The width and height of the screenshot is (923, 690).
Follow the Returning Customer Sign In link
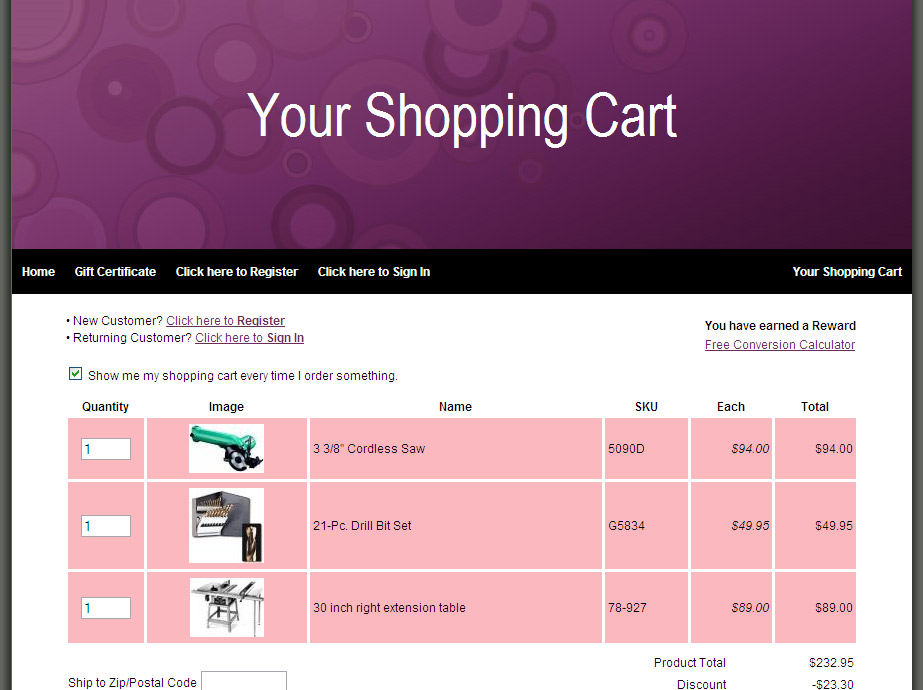pyautogui.click(x=249, y=338)
